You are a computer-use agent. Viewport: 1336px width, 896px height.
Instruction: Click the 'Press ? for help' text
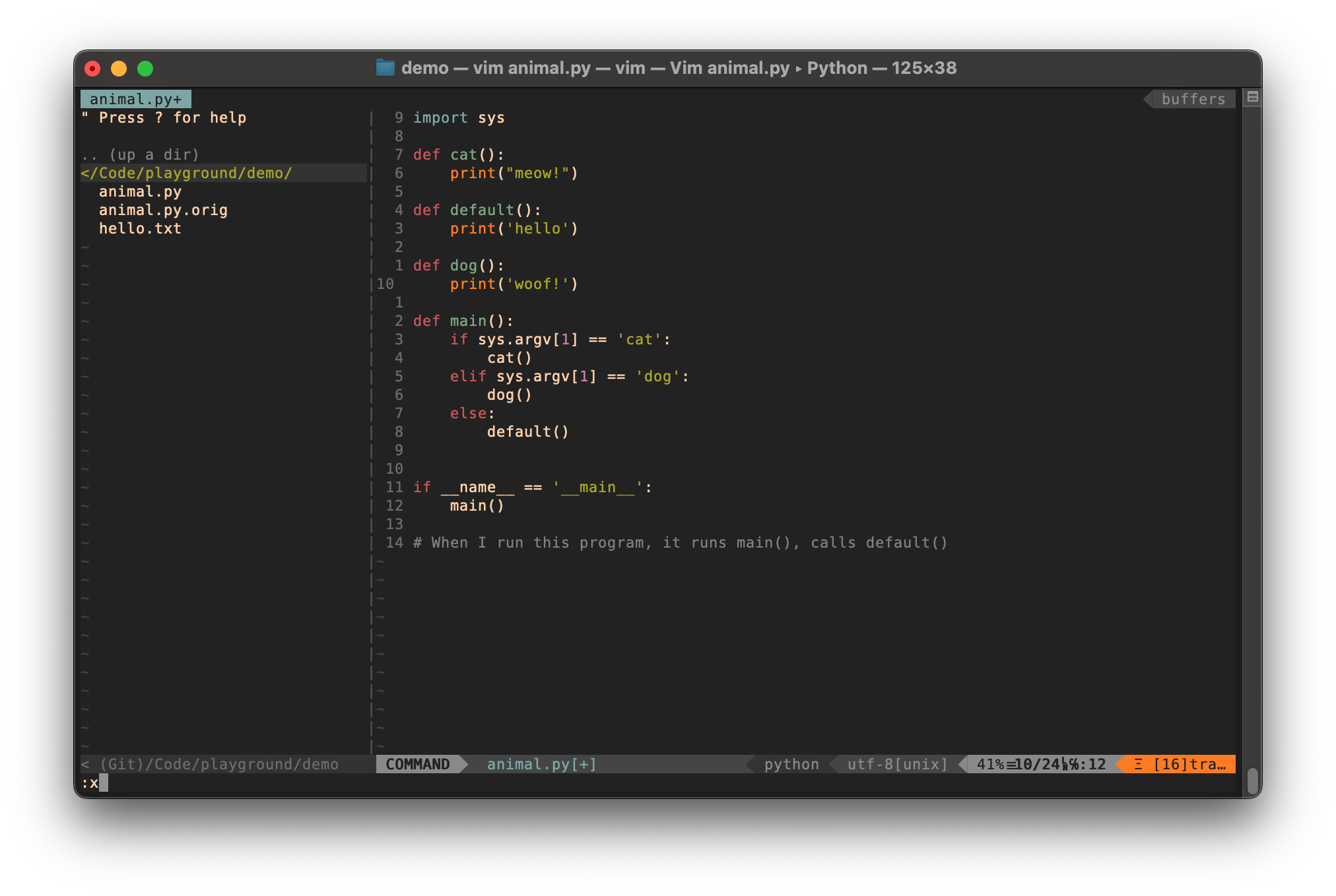pos(164,117)
